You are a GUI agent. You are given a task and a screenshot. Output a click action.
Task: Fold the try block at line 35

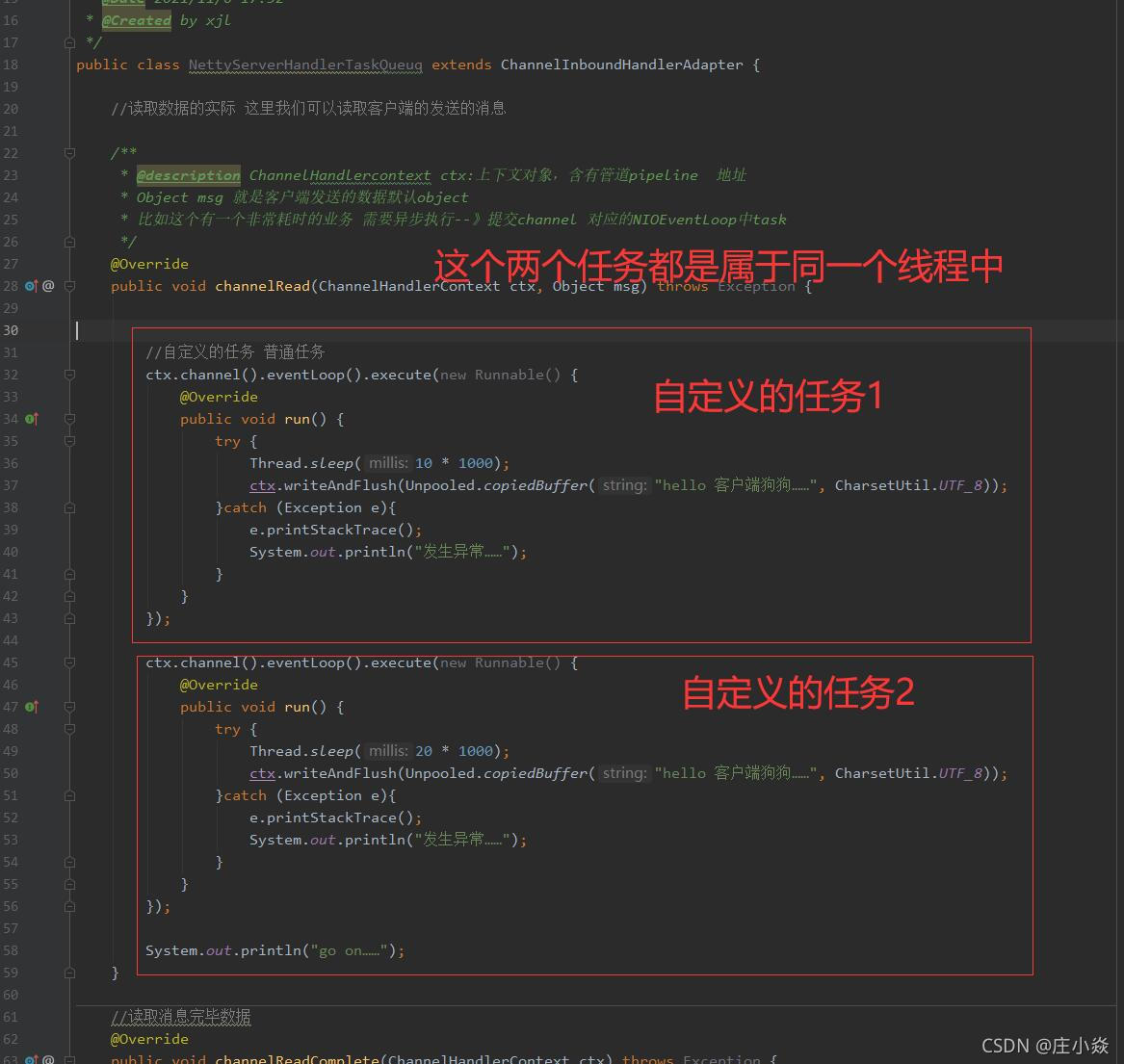[x=69, y=441]
